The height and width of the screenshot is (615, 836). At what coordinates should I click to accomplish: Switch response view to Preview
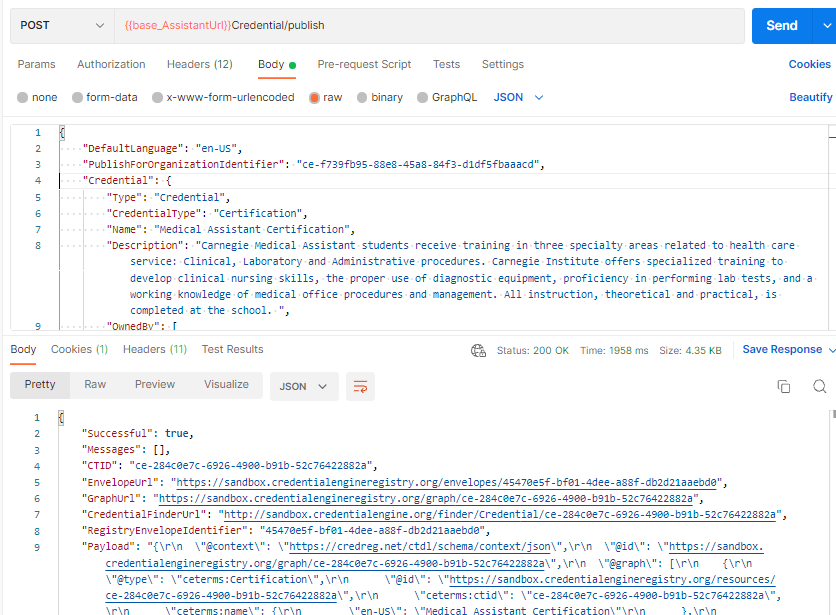point(155,384)
